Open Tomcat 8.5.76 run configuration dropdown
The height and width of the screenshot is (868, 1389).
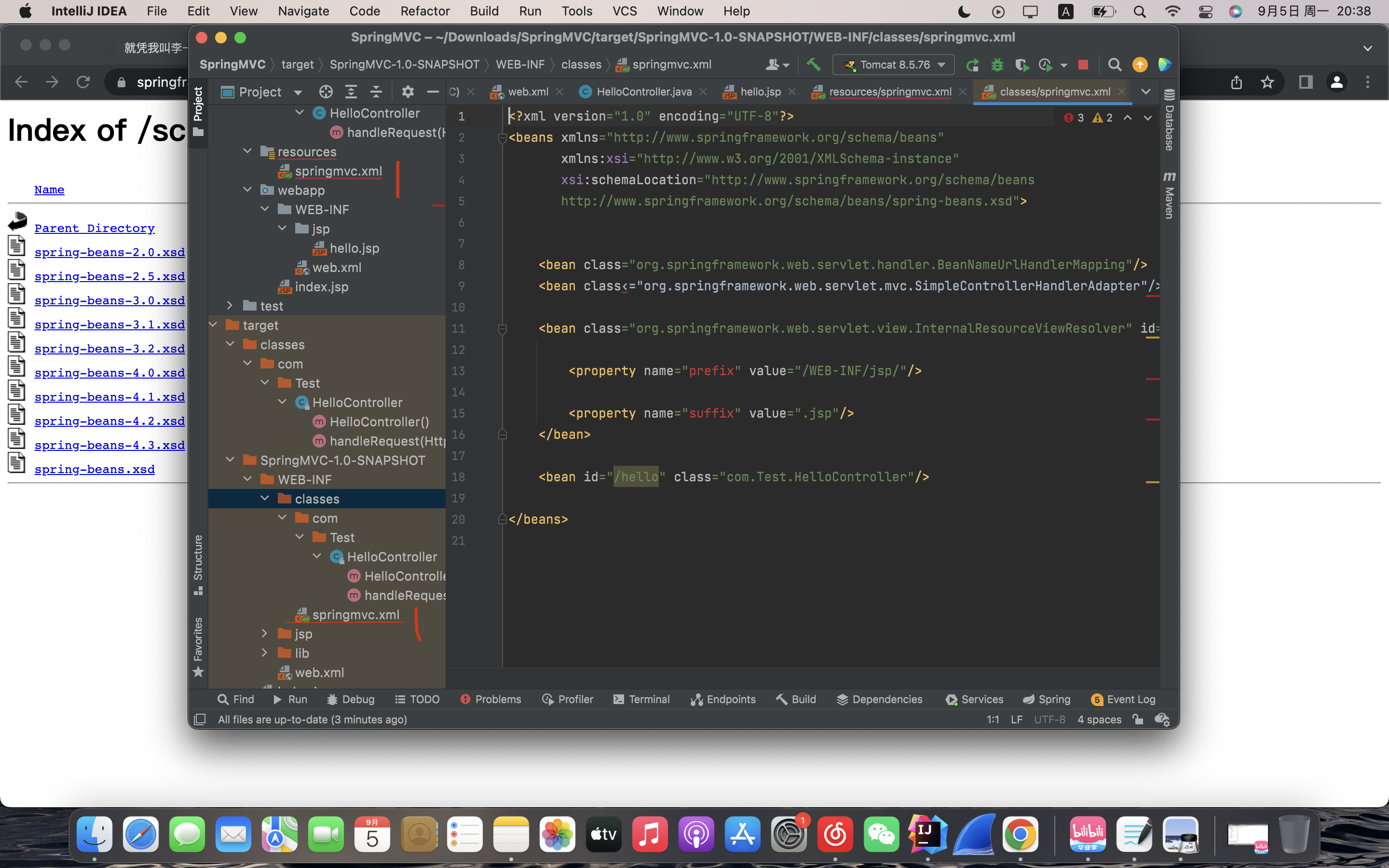tap(894, 65)
